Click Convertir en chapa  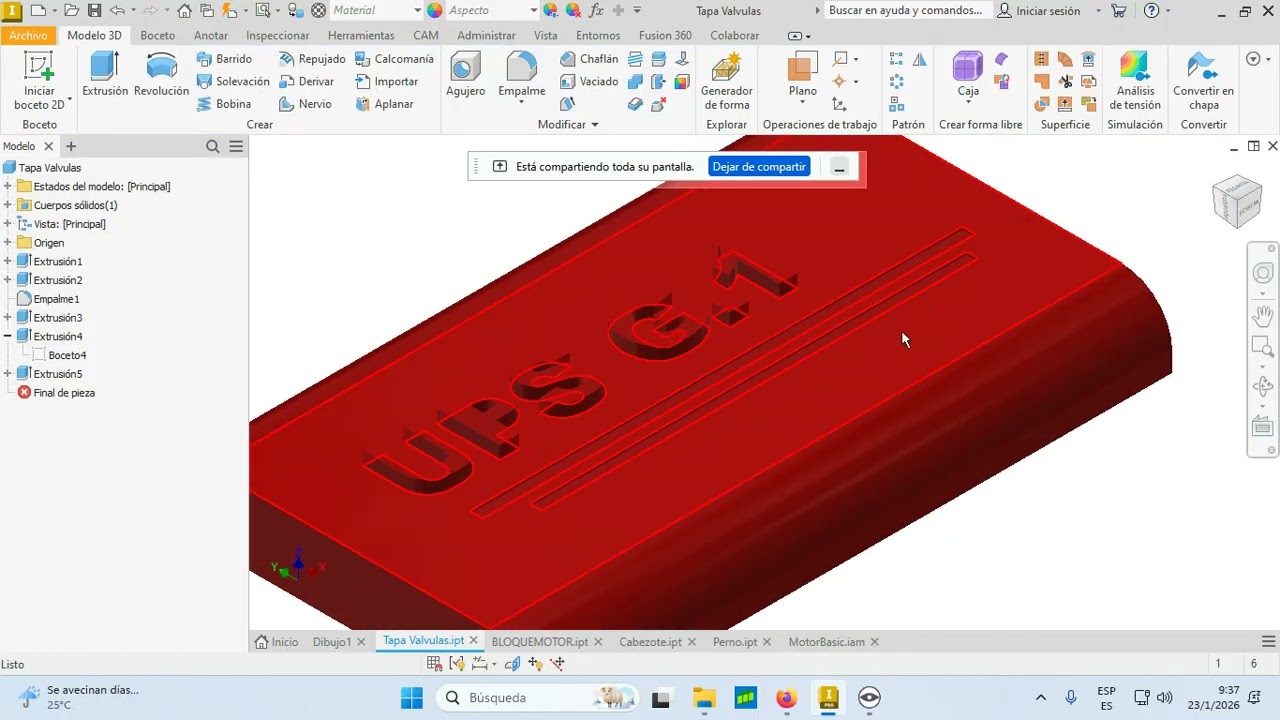click(x=1203, y=81)
